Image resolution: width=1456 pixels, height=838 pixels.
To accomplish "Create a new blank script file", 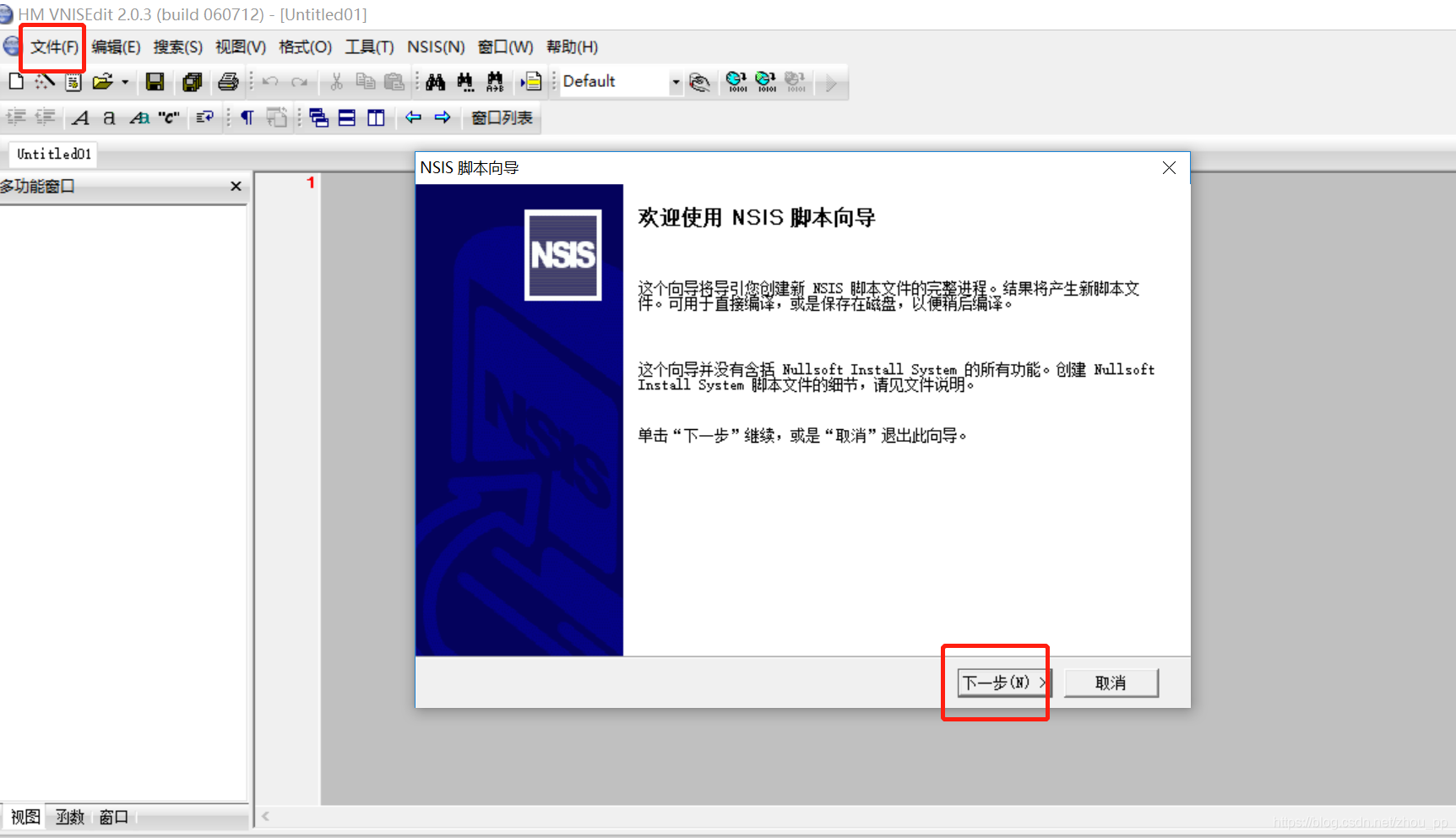I will [16, 81].
